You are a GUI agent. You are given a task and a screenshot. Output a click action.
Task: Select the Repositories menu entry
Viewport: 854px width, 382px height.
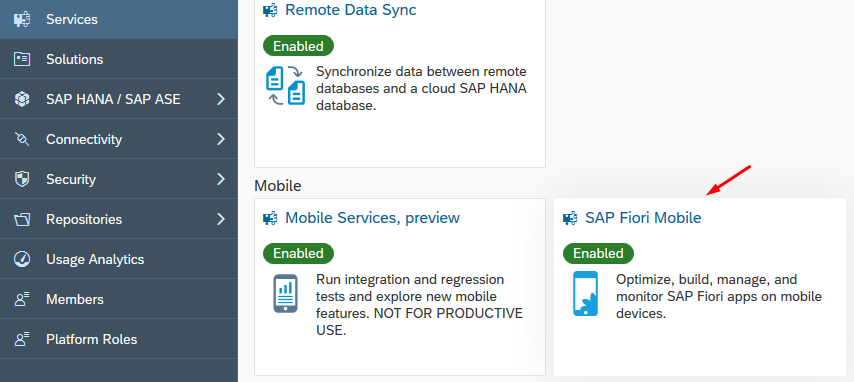(x=119, y=219)
